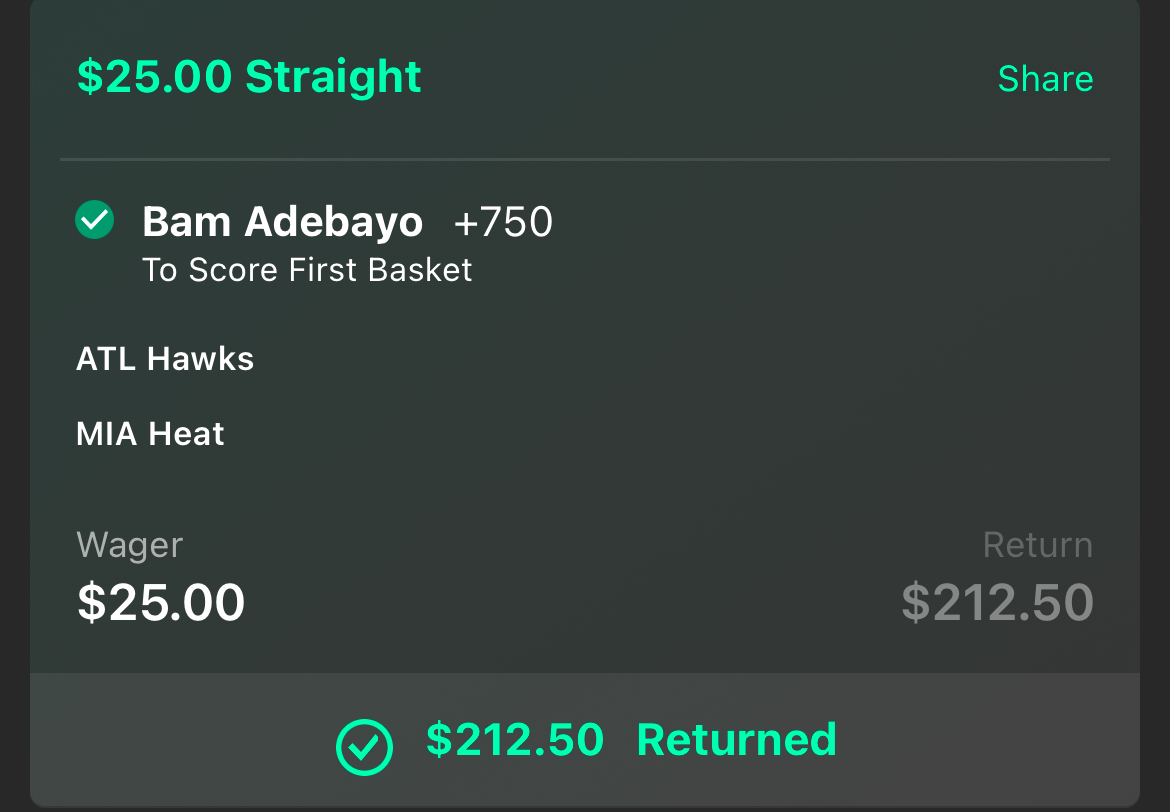Image resolution: width=1170 pixels, height=812 pixels.
Task: Click empty area right of MIA Heat
Action: pyautogui.click(x=672, y=434)
